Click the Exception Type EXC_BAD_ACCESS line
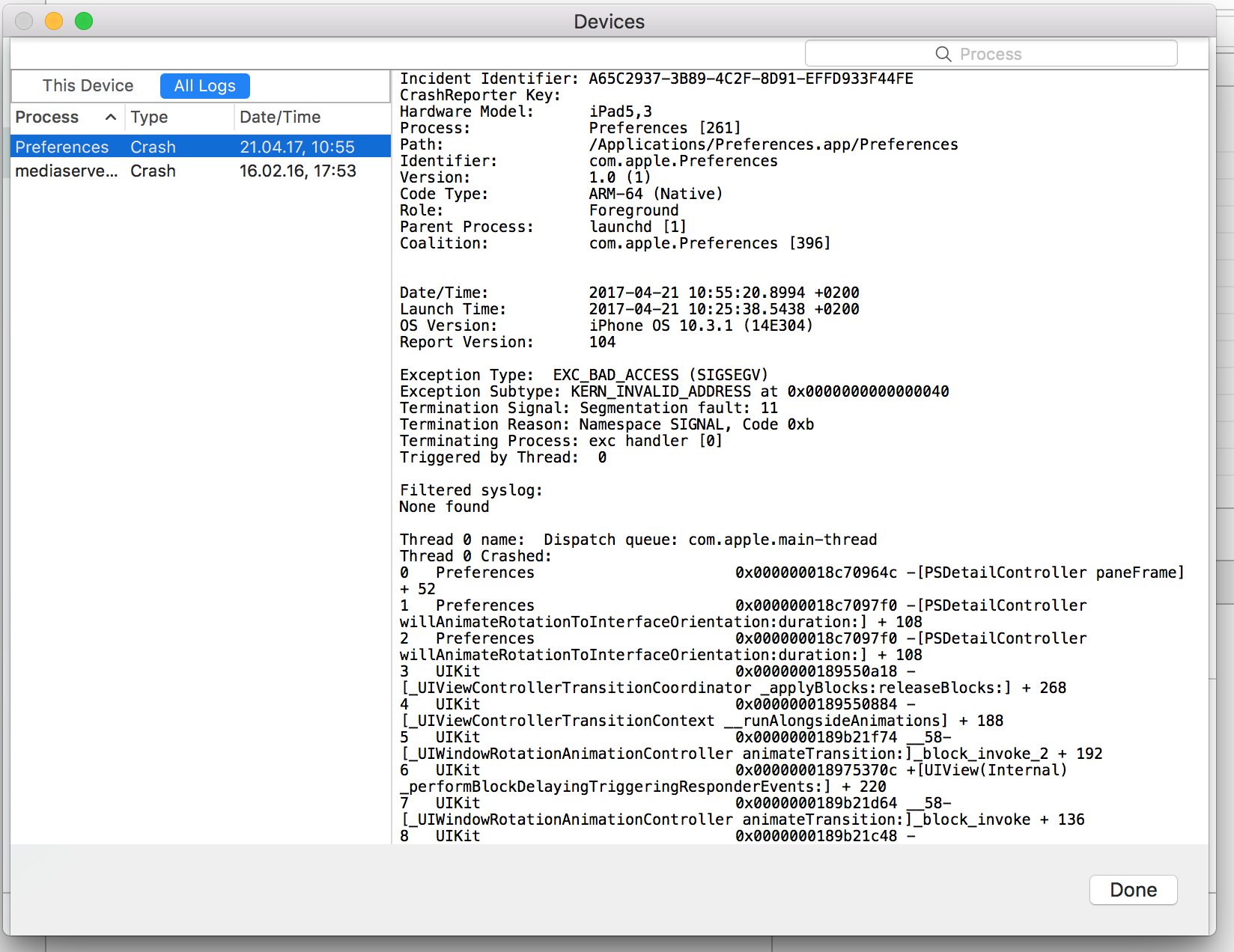 583,375
